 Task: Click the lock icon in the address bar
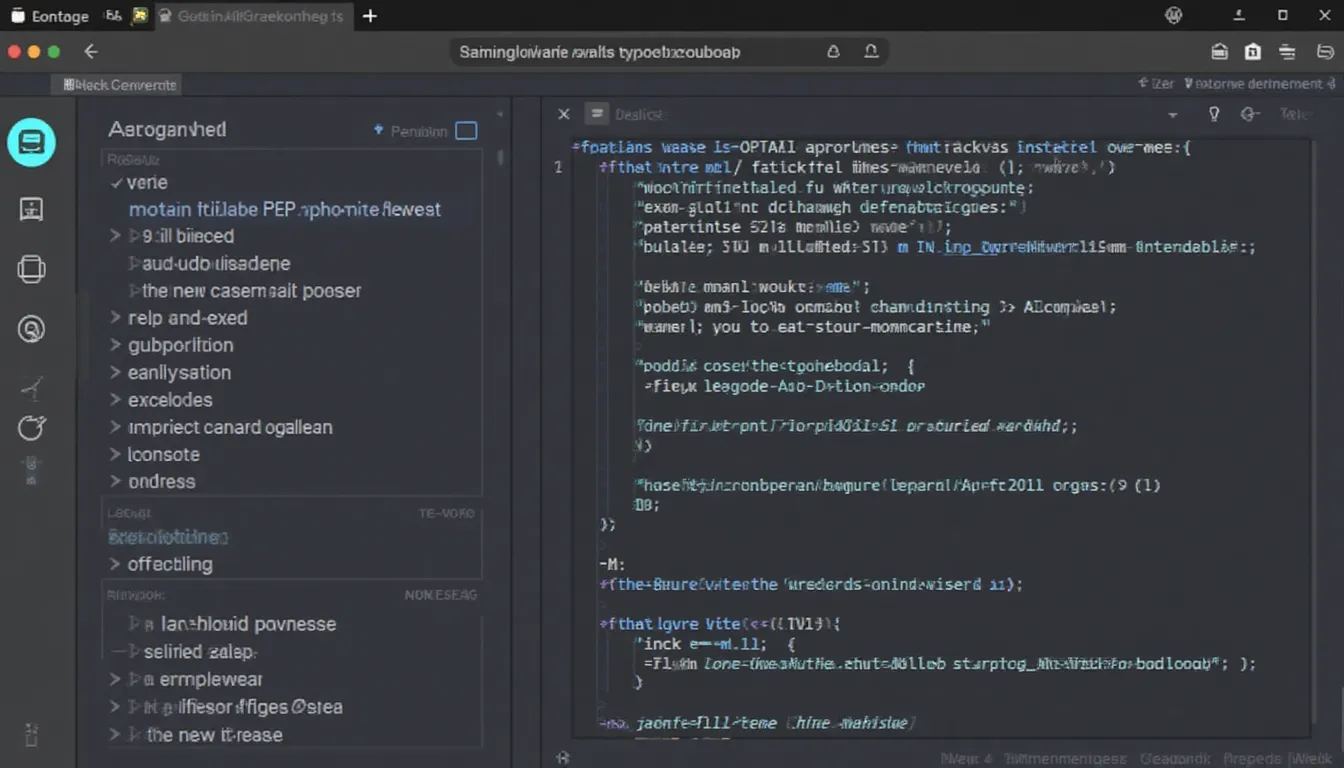pos(833,51)
